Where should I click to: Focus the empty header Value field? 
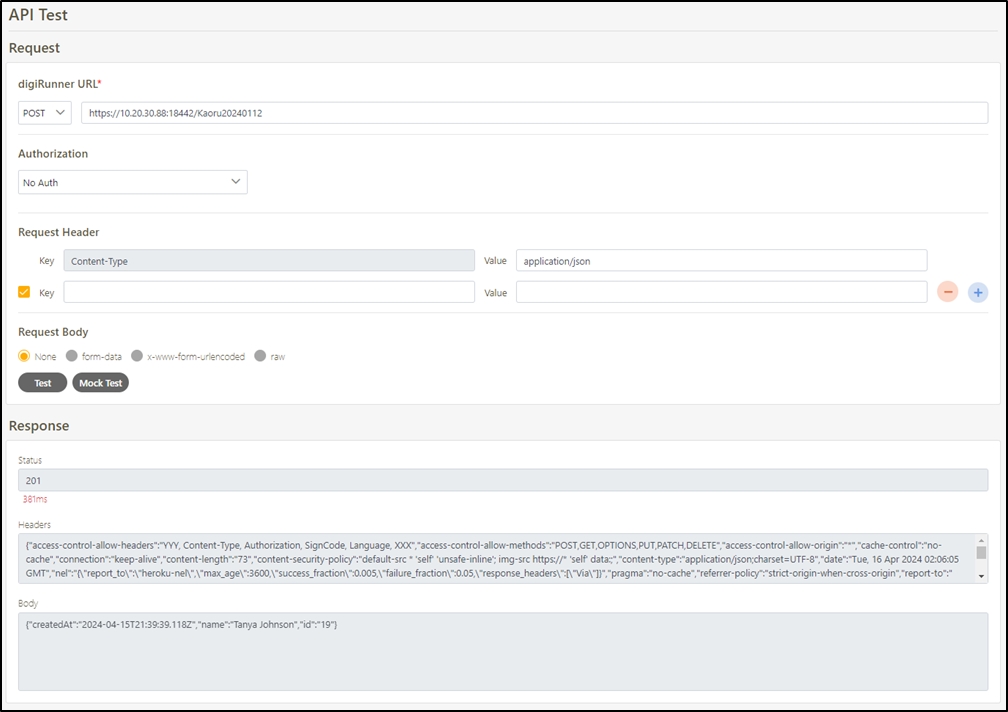tap(721, 292)
